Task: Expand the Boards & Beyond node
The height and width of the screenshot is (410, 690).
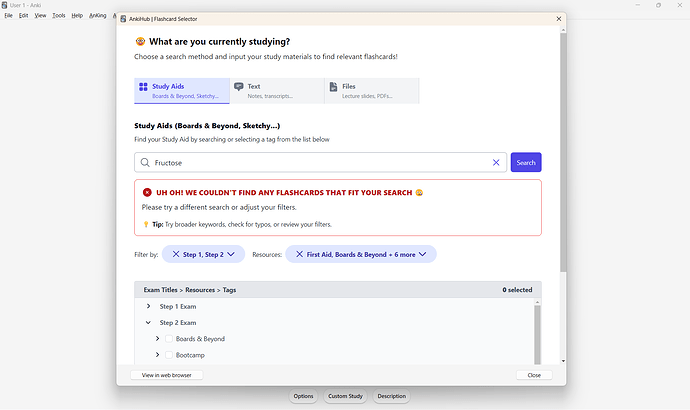Action: (157, 339)
